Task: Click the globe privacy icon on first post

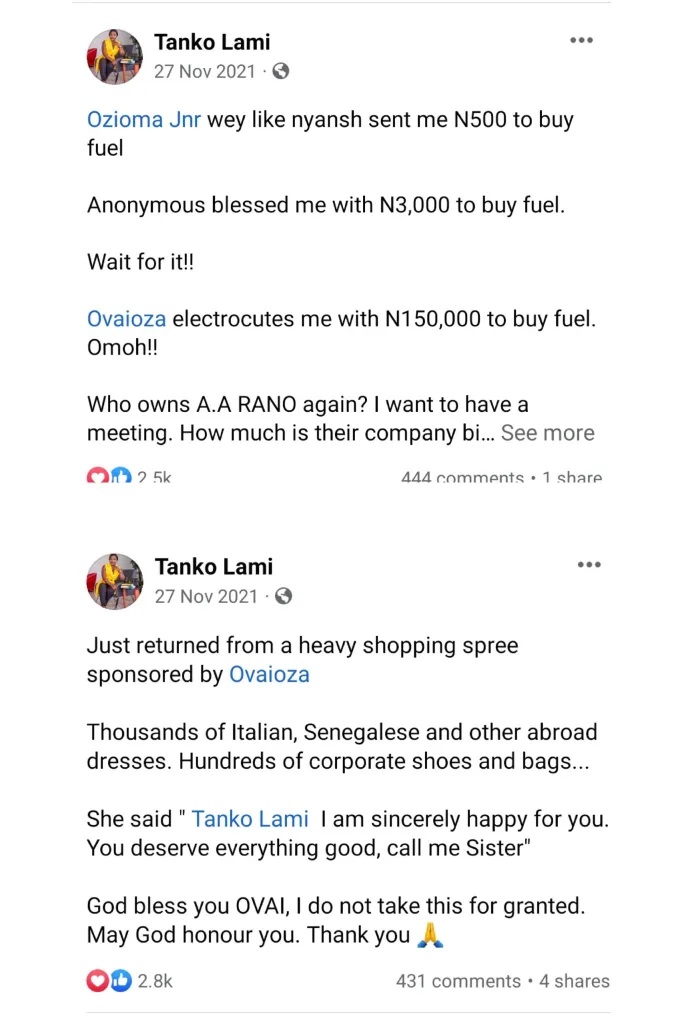Action: point(281,71)
